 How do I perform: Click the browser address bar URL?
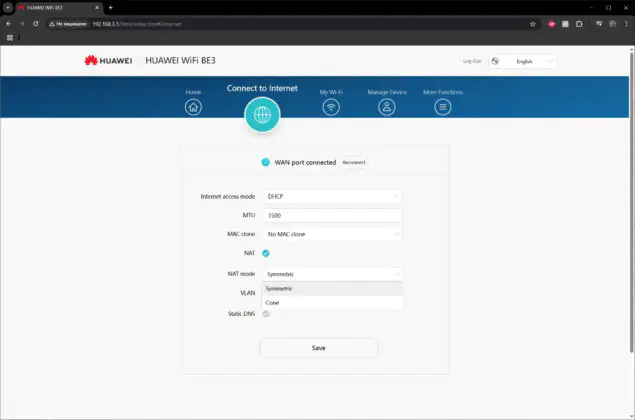137,24
